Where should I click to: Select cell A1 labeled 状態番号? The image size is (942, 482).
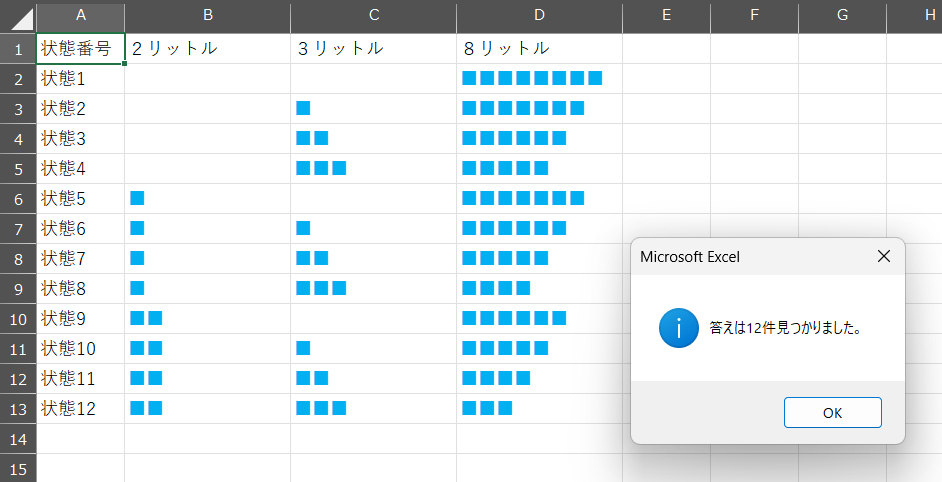pyautogui.click(x=81, y=49)
